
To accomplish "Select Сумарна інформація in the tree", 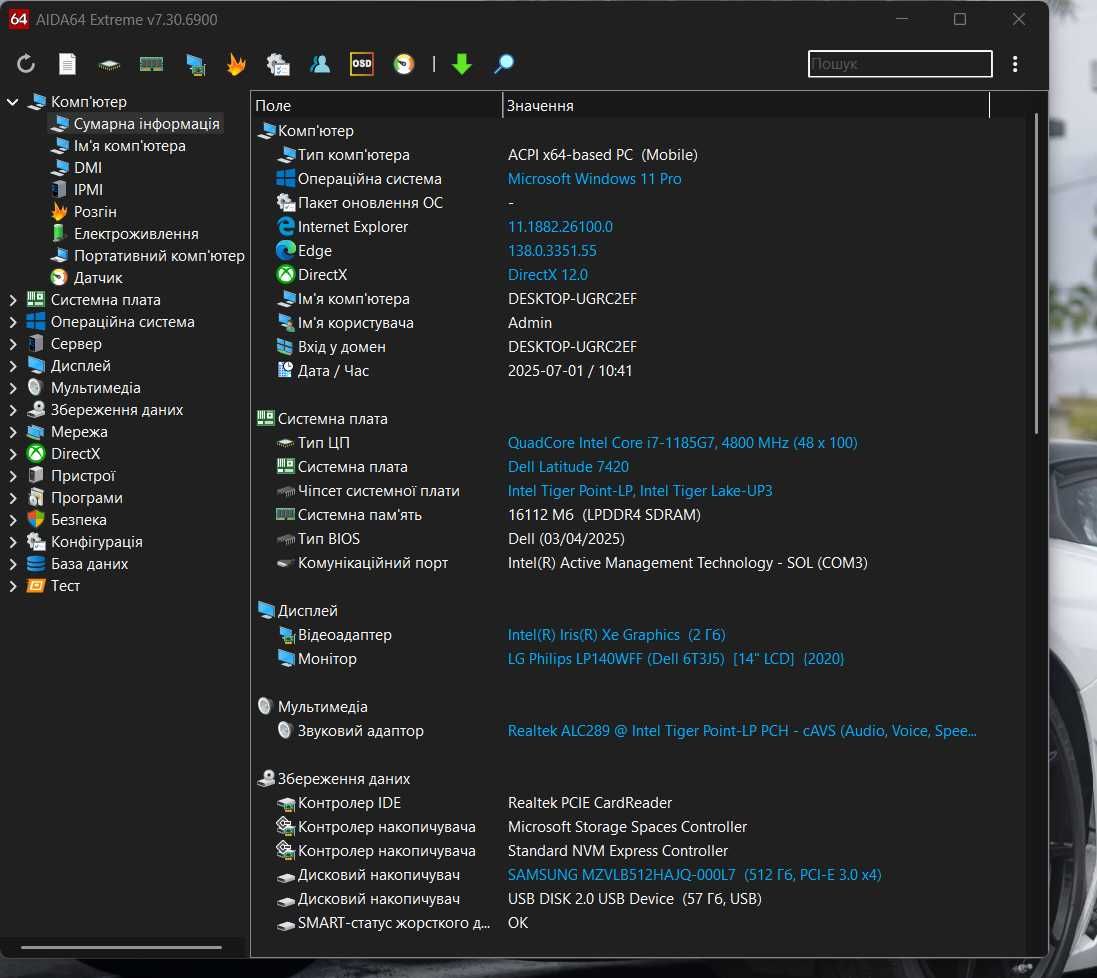I will tap(146, 124).
